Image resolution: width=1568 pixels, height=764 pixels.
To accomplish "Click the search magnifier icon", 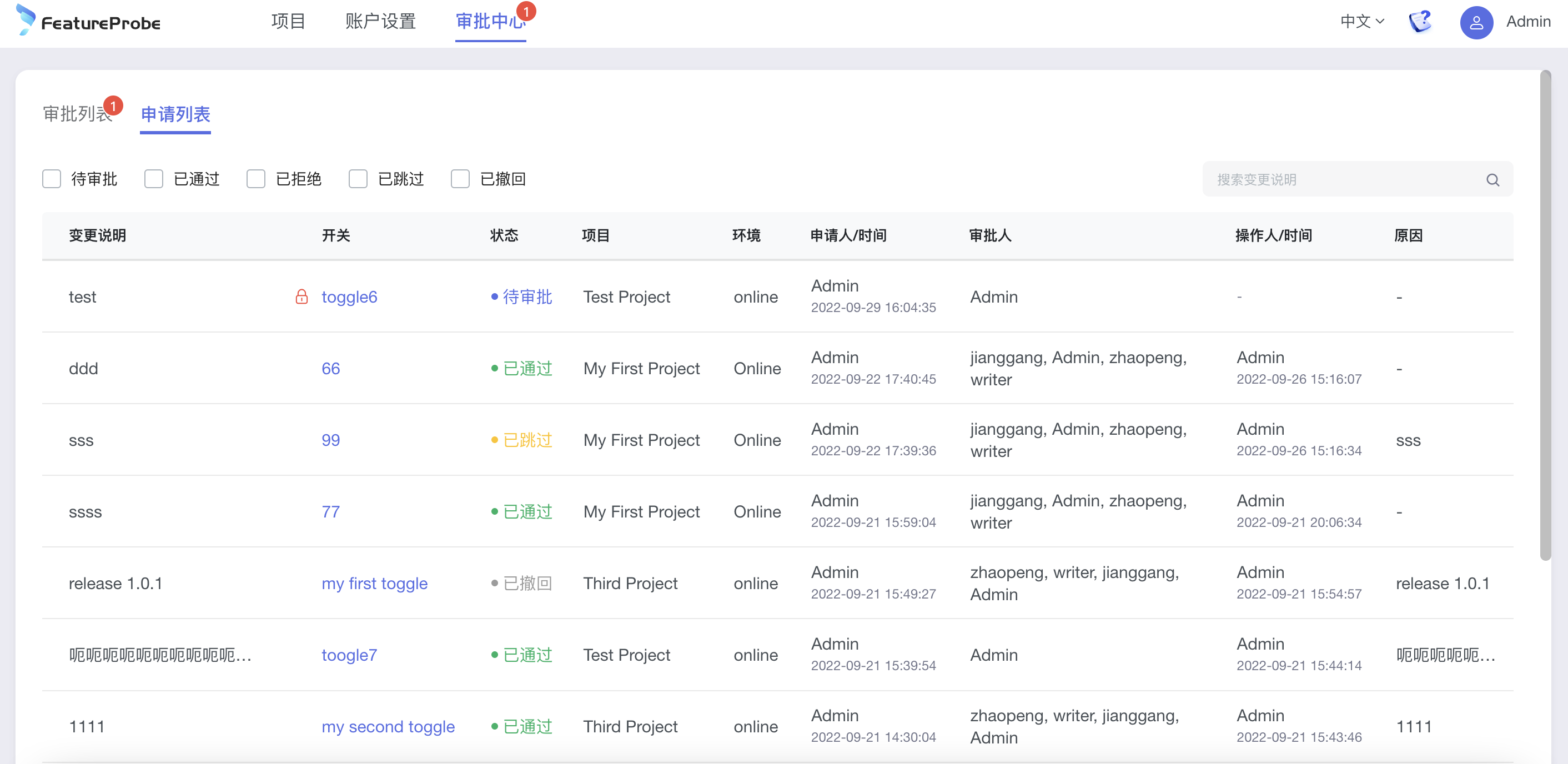I will pos(1492,179).
